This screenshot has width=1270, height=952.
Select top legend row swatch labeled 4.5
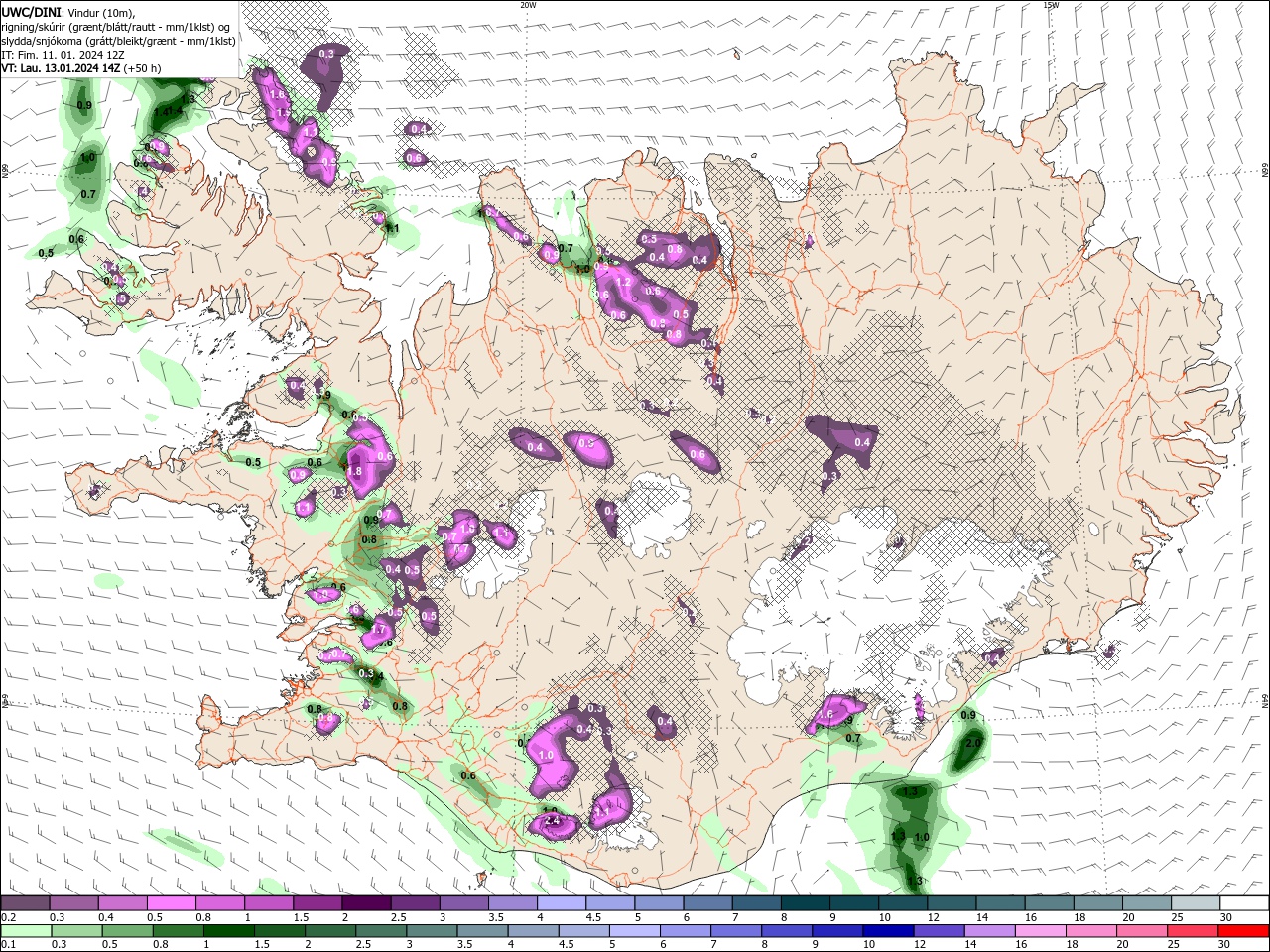point(609,903)
